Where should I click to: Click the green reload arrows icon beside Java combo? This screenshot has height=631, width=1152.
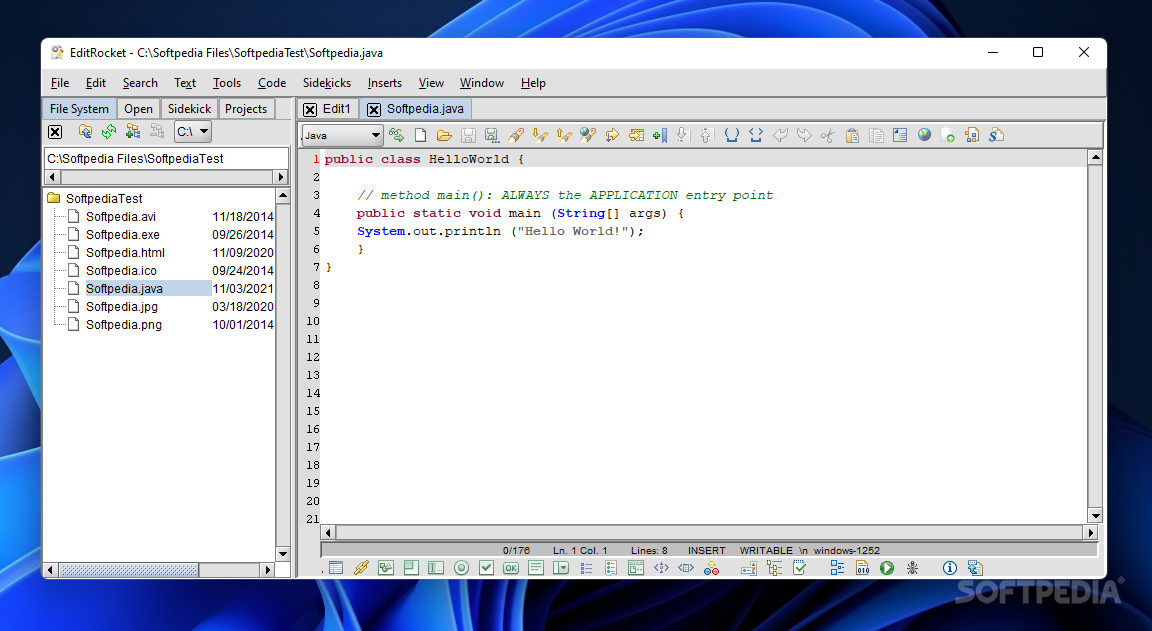(397, 135)
